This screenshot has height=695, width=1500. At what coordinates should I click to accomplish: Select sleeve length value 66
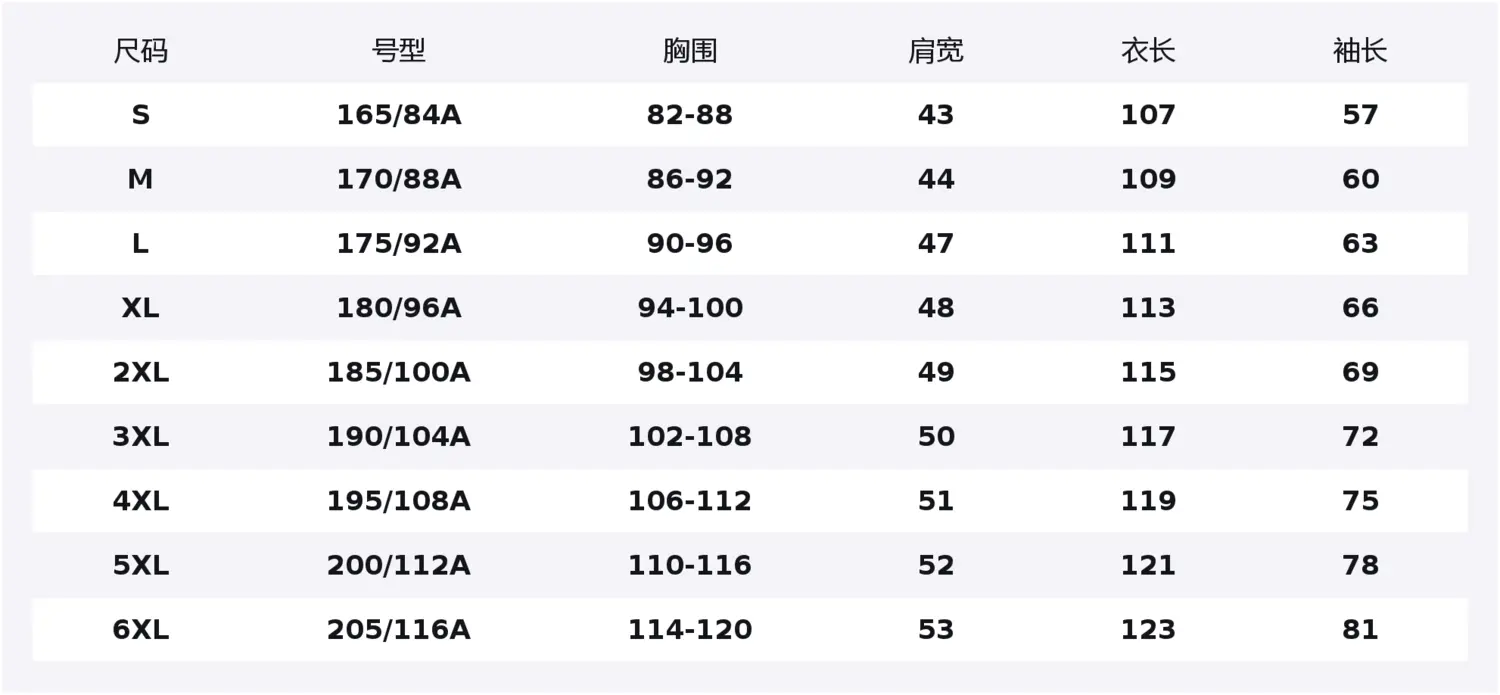click(1360, 308)
